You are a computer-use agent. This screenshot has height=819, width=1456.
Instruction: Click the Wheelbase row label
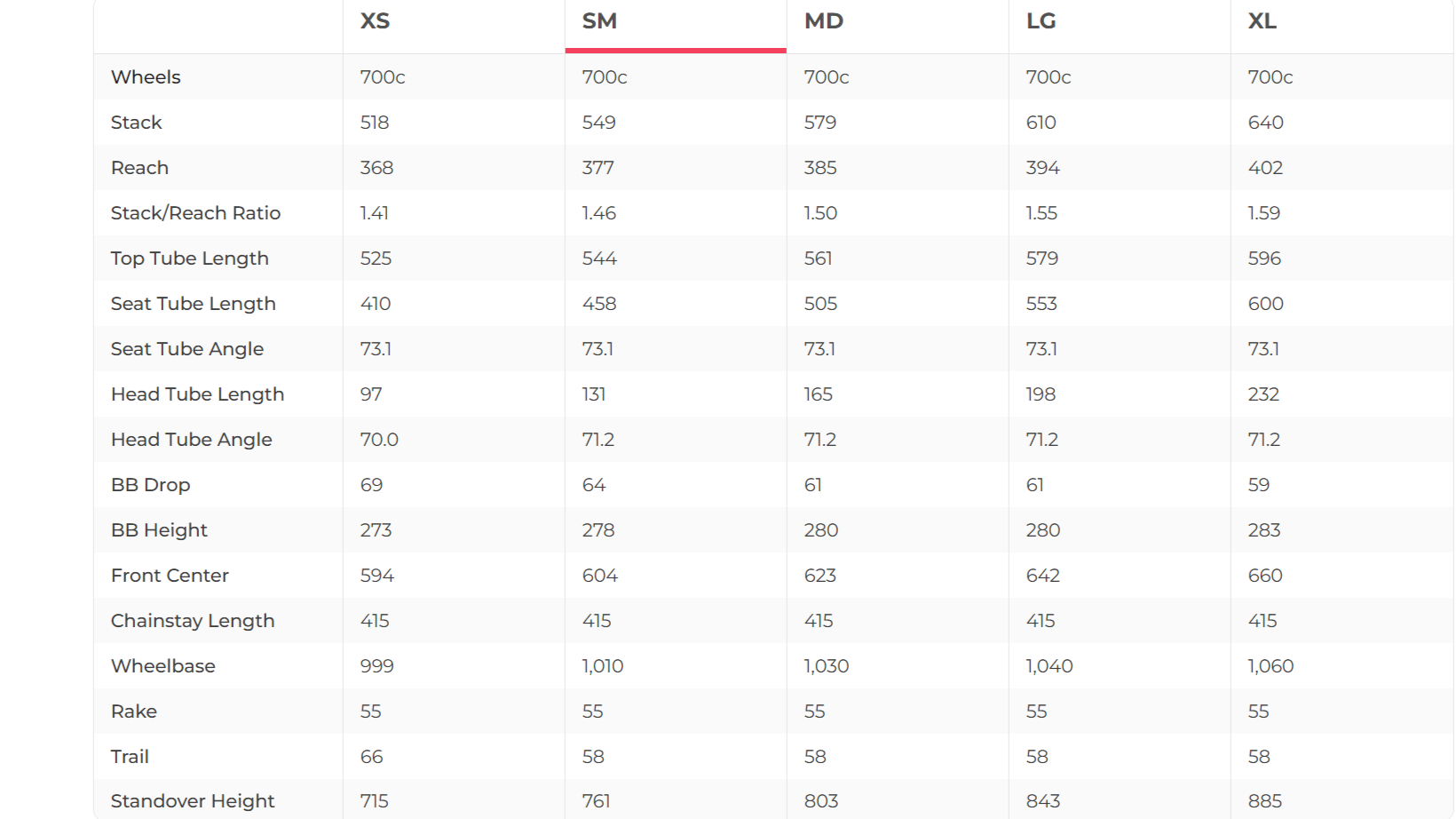coord(162,666)
